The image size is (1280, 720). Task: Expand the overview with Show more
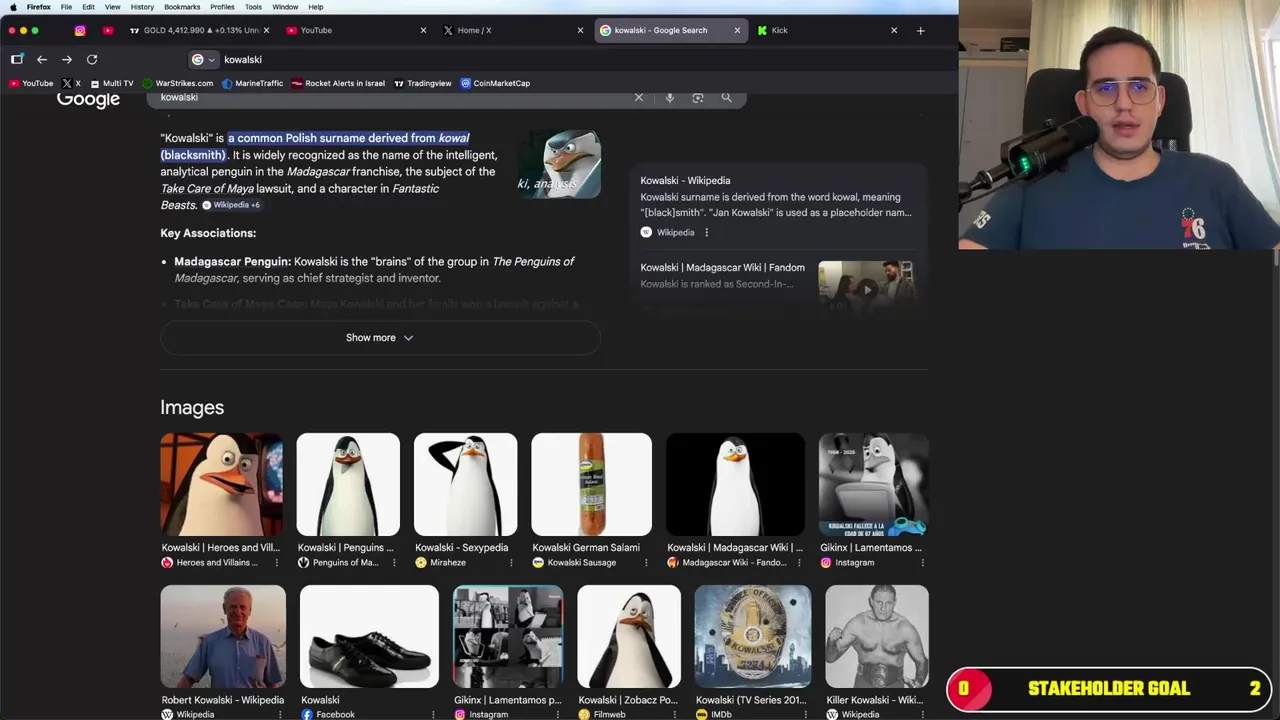coord(380,338)
